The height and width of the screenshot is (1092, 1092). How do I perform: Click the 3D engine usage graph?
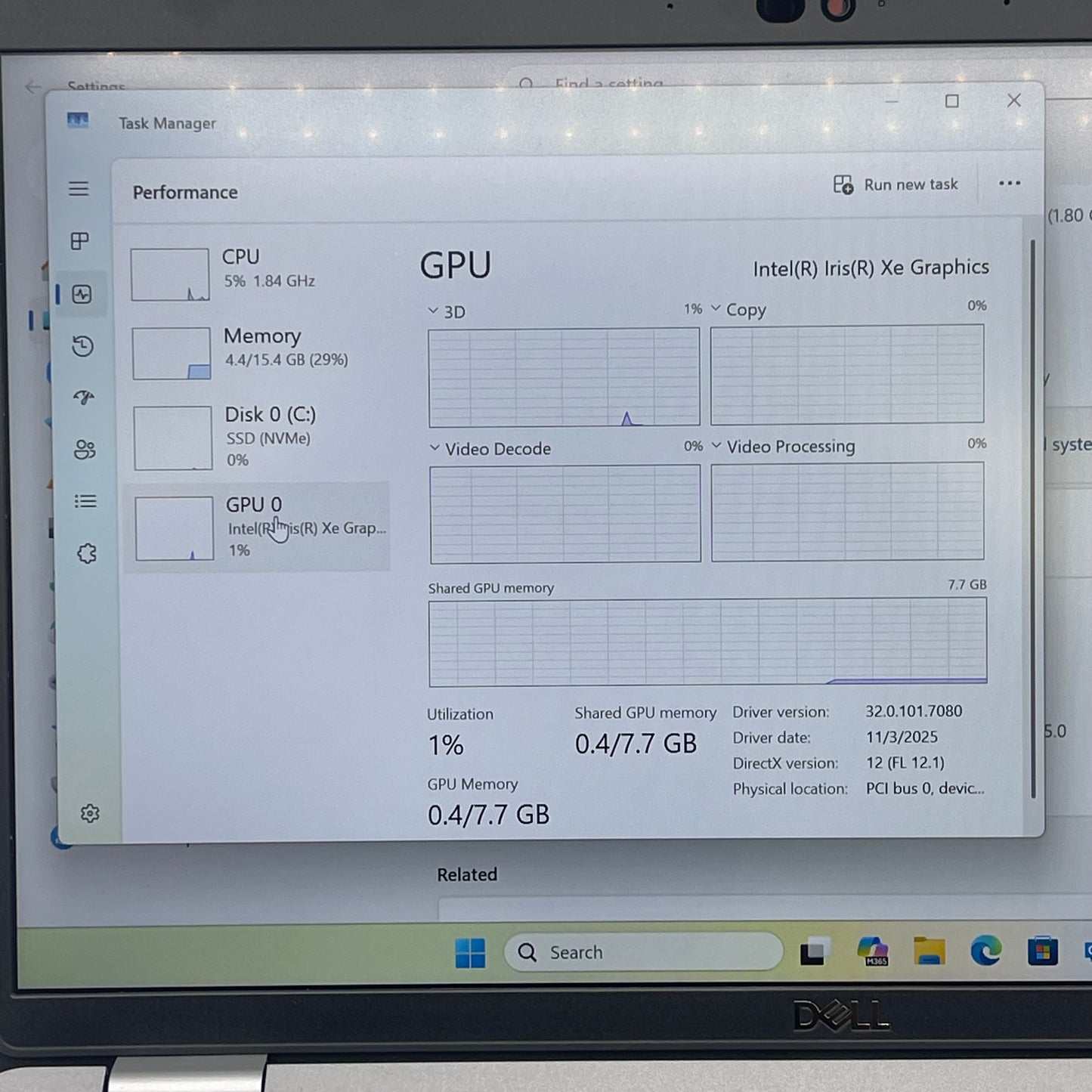564,376
